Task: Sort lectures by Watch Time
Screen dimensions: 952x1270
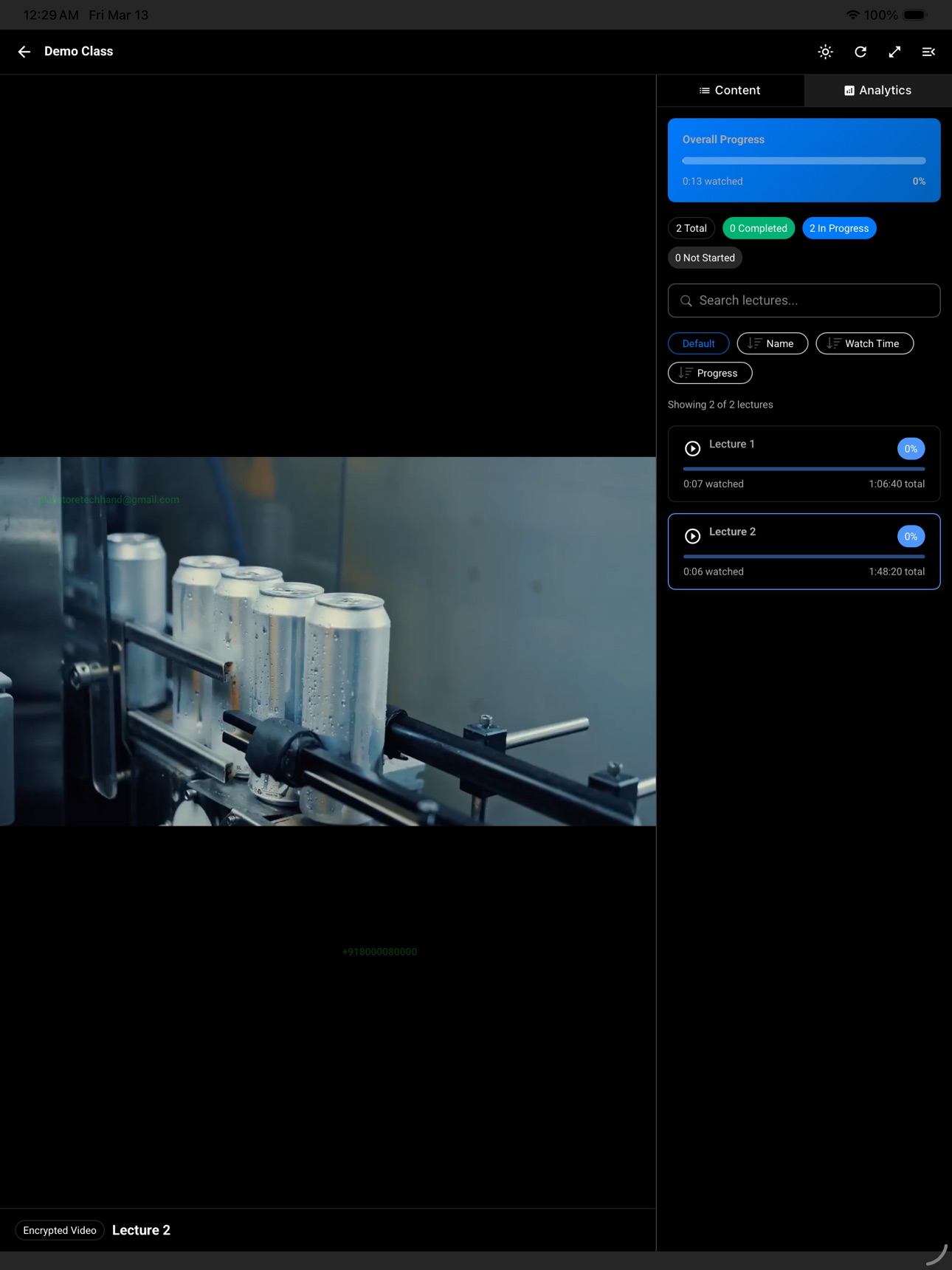Action: click(x=864, y=343)
